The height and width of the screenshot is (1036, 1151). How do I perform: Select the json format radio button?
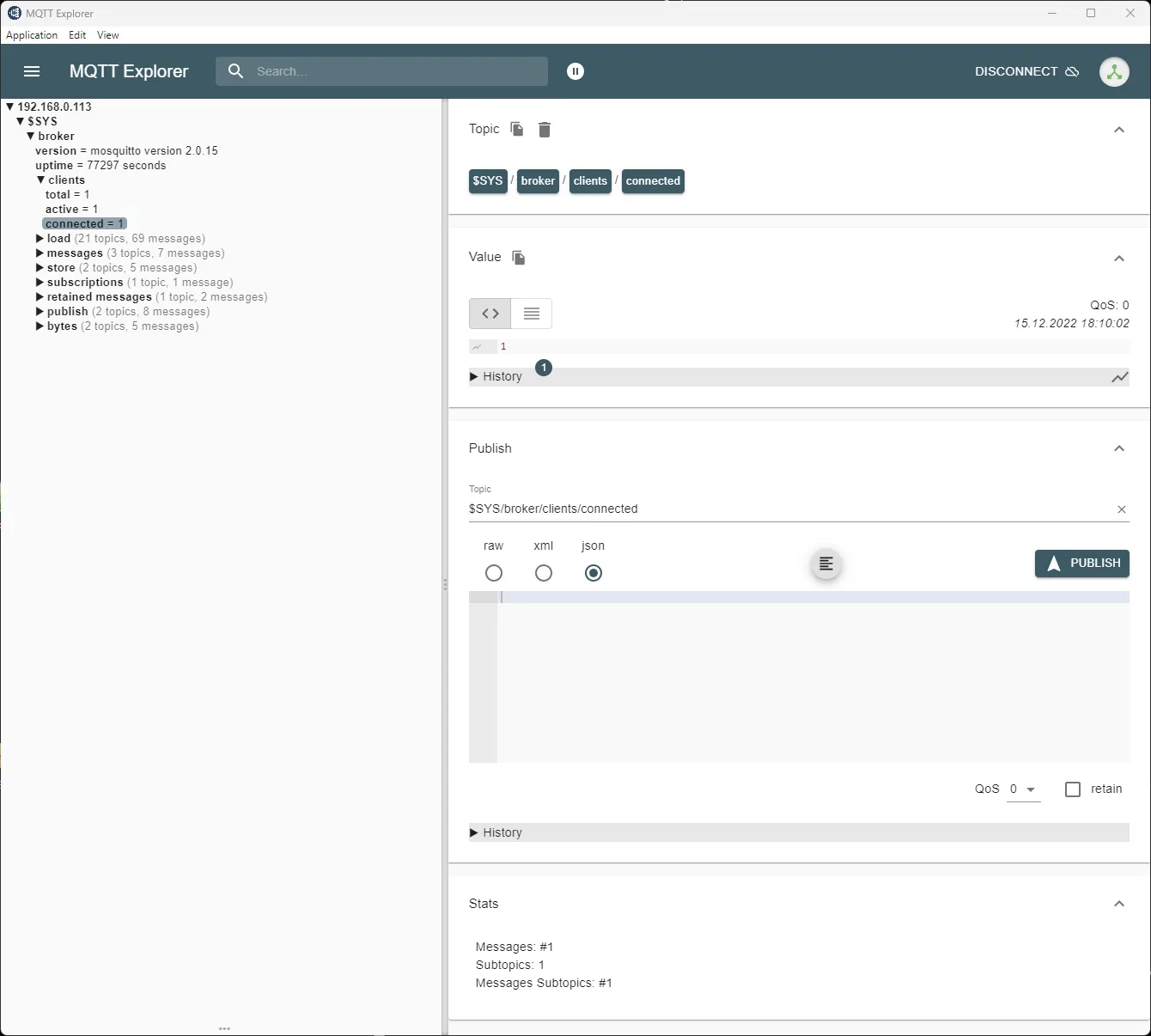[594, 573]
